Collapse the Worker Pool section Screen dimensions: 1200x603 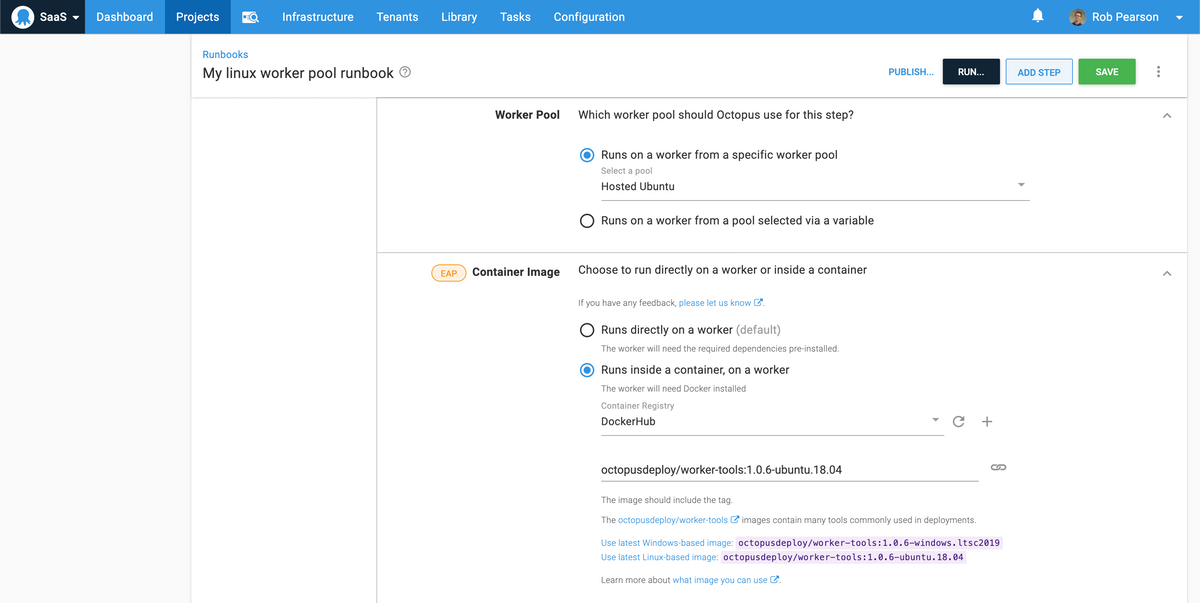[1166, 116]
